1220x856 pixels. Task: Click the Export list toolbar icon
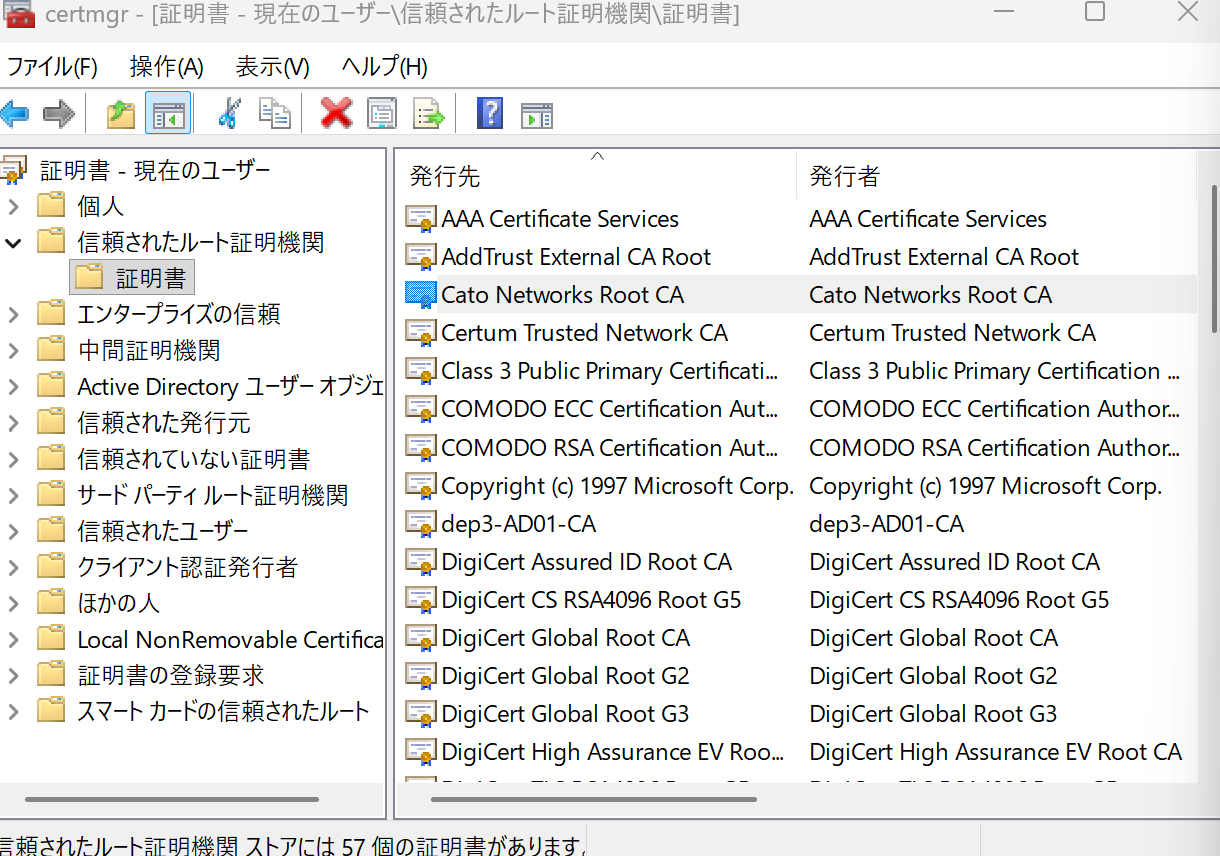(x=428, y=113)
